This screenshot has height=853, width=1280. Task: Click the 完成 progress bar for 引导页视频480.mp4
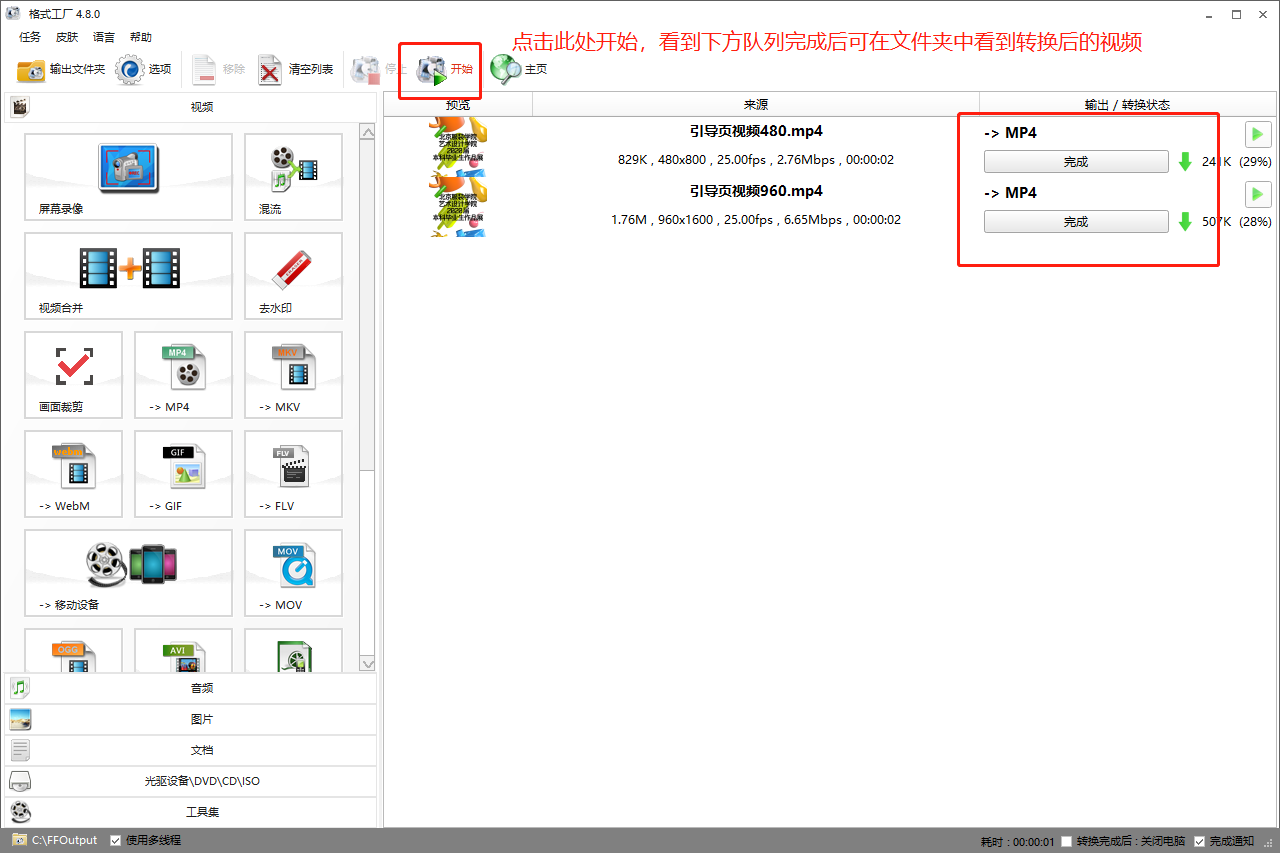(1075, 162)
